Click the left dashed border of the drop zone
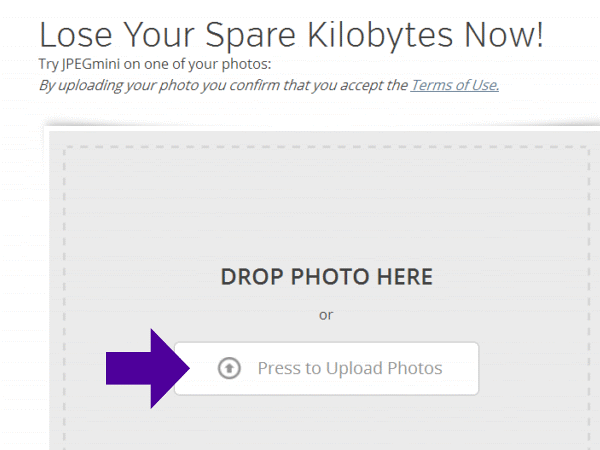 pyautogui.click(x=66, y=300)
